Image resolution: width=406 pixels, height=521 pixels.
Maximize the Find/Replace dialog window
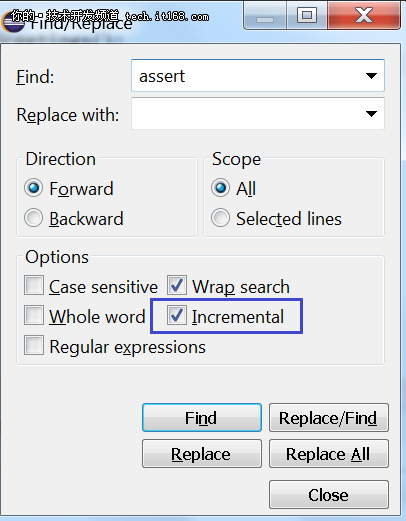click(x=307, y=15)
